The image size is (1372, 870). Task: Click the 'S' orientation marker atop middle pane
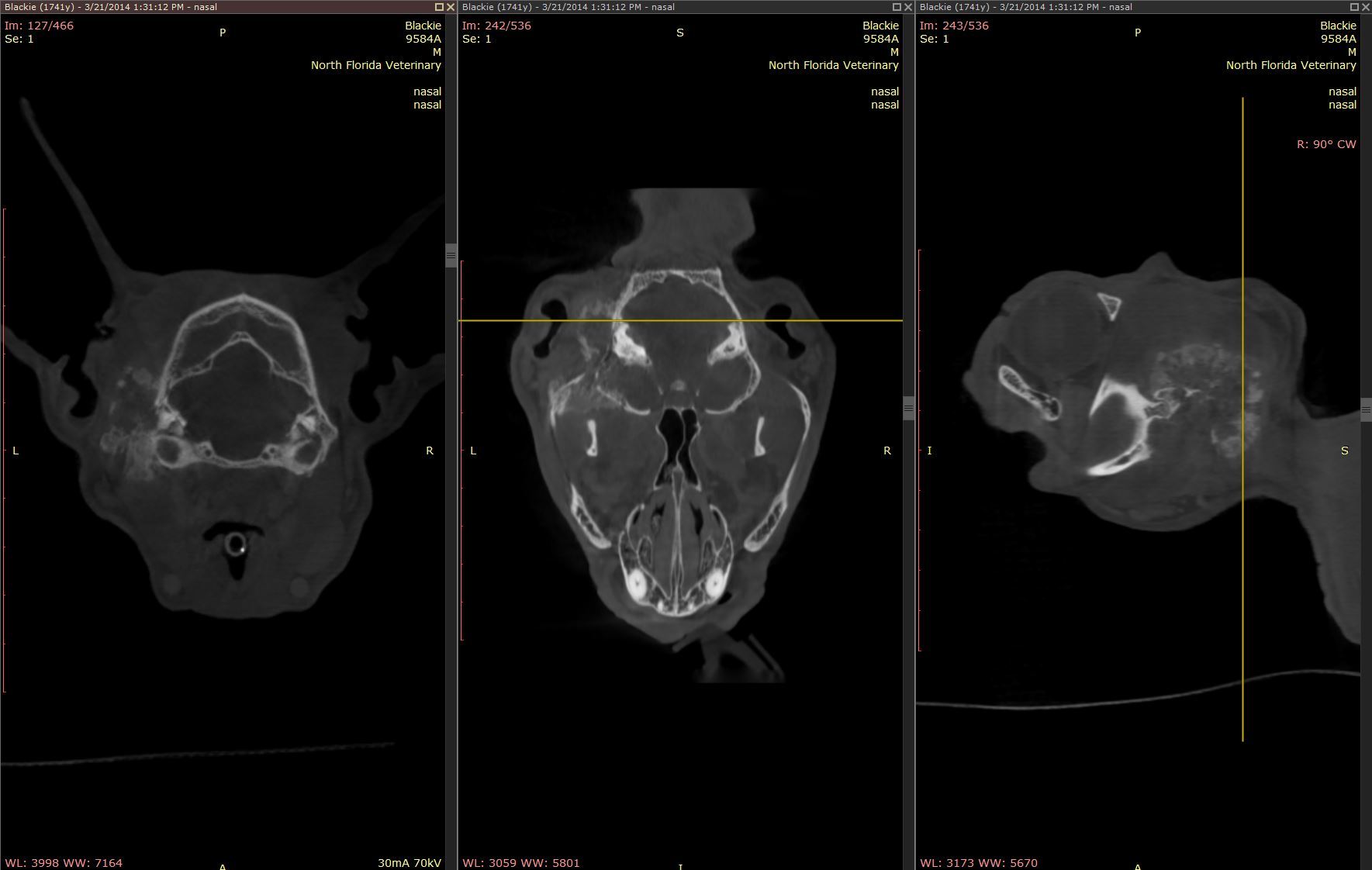680,33
